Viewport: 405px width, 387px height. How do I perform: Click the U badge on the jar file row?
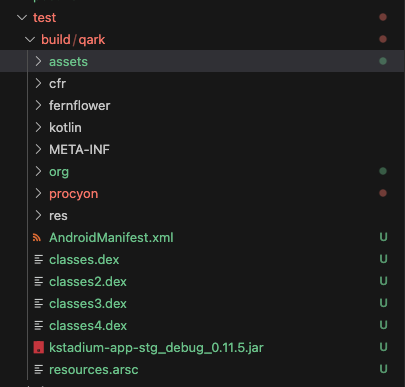pos(383,347)
